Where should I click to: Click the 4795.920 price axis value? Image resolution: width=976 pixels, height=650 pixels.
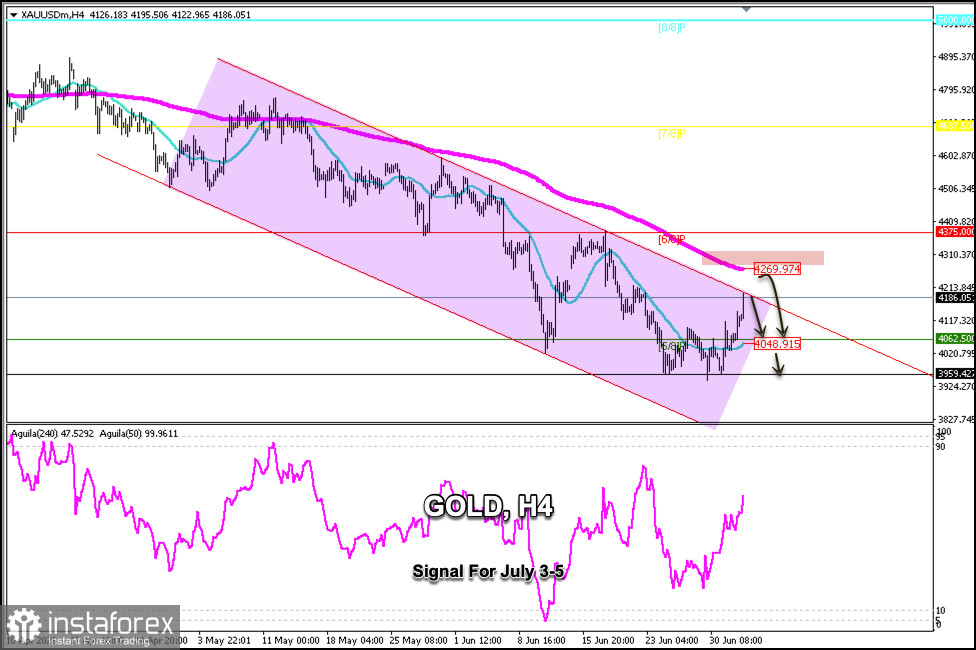tap(957, 90)
